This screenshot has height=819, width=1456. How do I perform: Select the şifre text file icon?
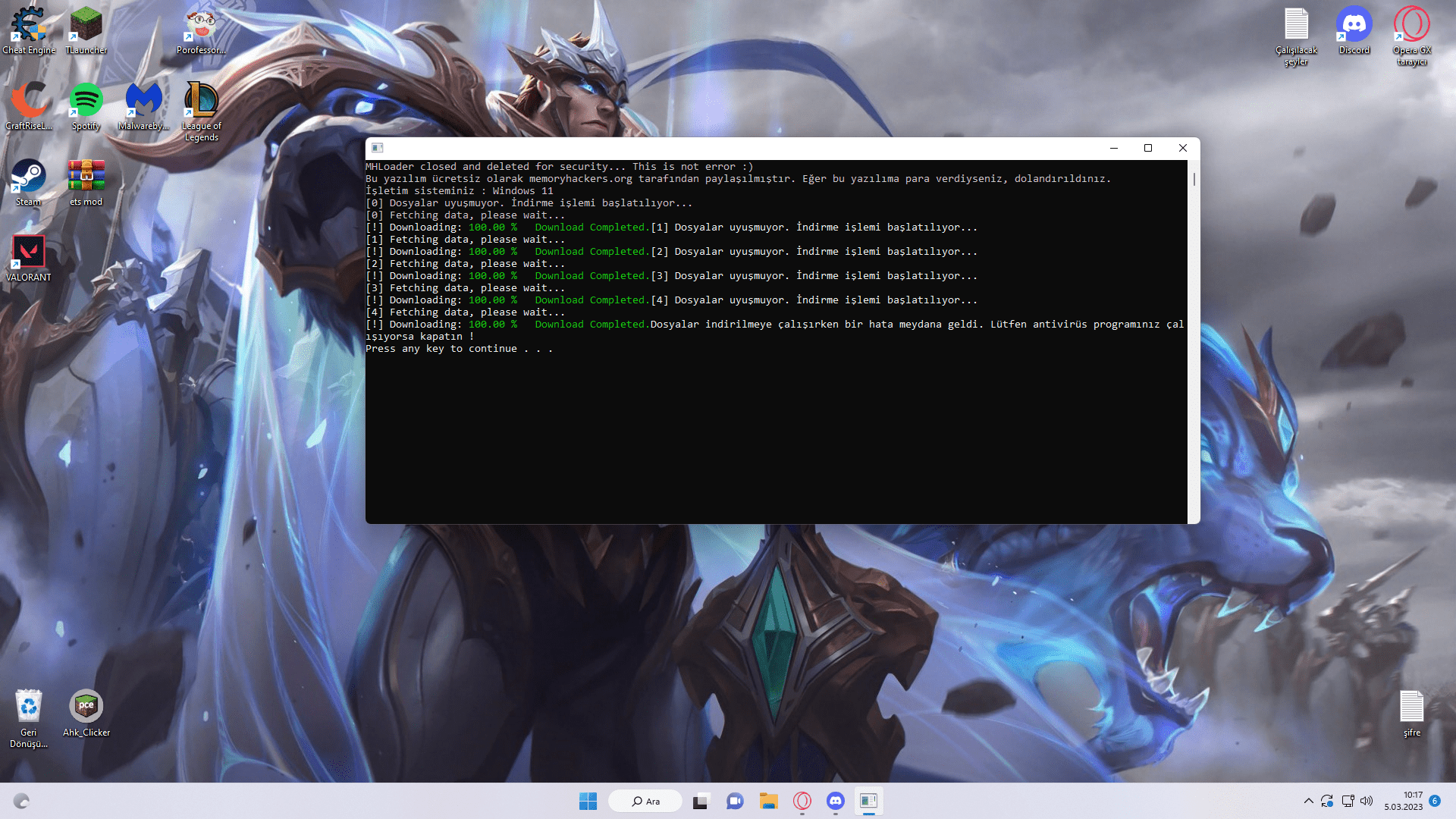tap(1411, 713)
